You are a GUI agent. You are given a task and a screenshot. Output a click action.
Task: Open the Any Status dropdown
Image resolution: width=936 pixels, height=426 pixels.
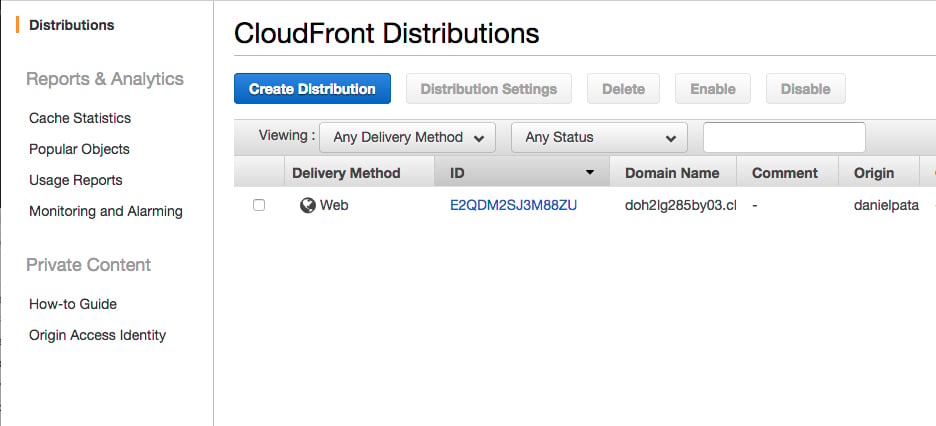599,138
